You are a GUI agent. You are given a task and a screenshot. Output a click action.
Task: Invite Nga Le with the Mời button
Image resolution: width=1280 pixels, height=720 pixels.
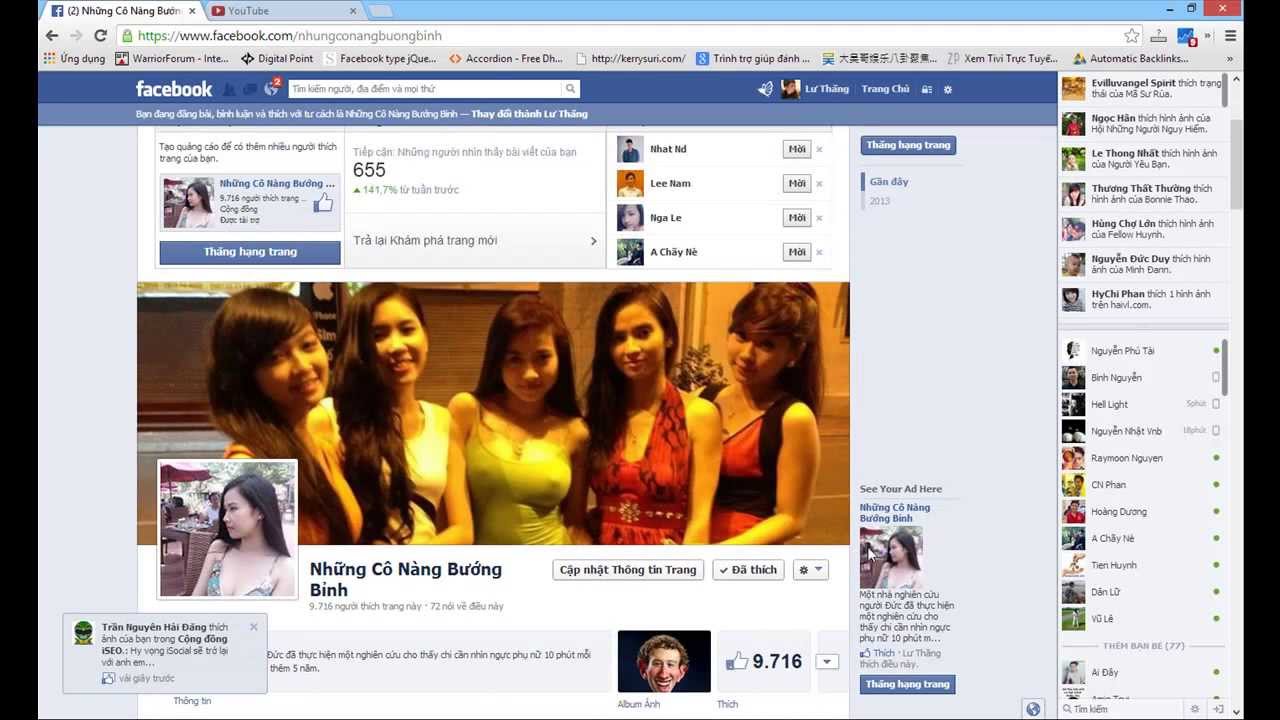pos(796,218)
